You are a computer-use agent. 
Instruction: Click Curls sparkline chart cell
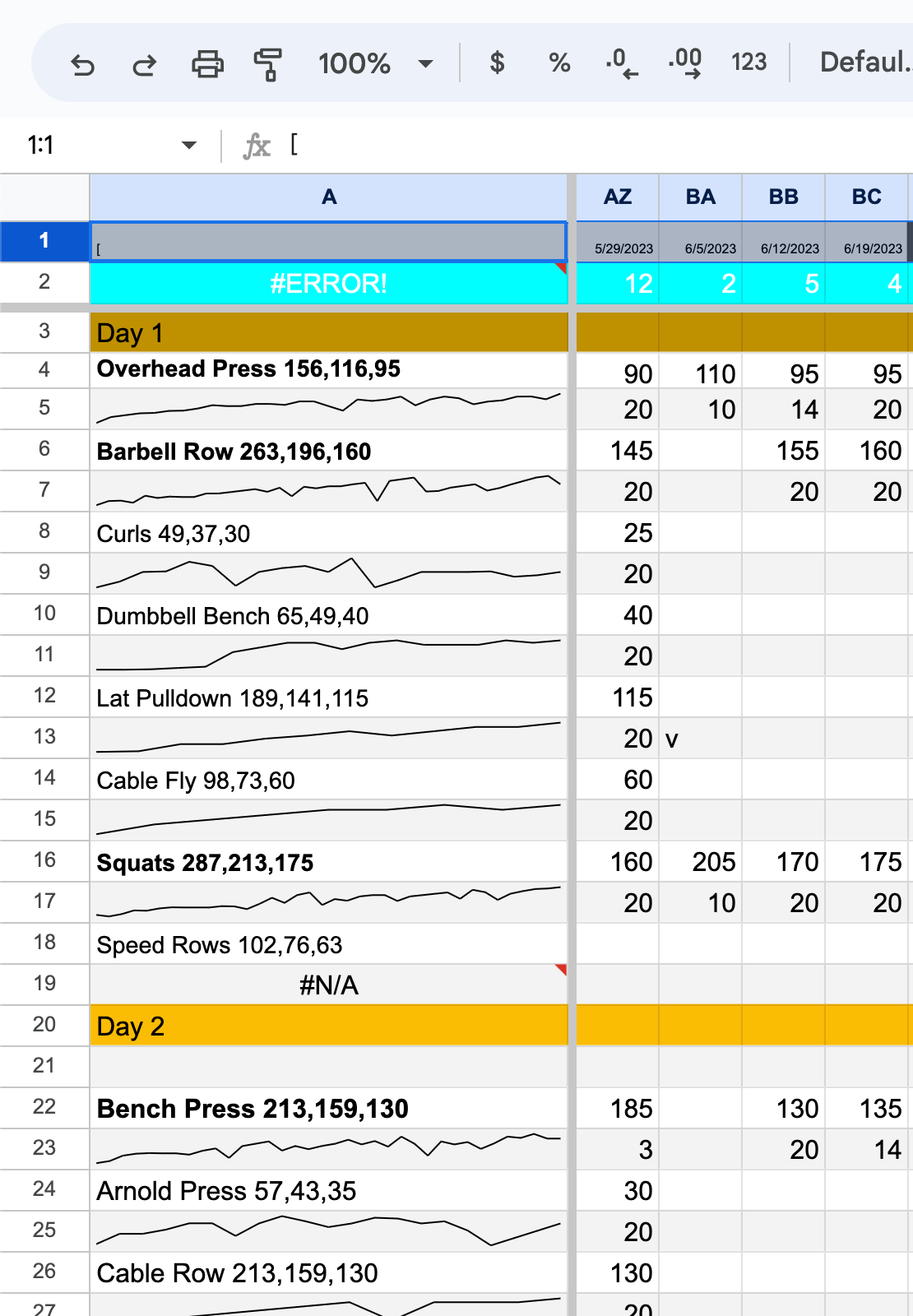point(328,573)
